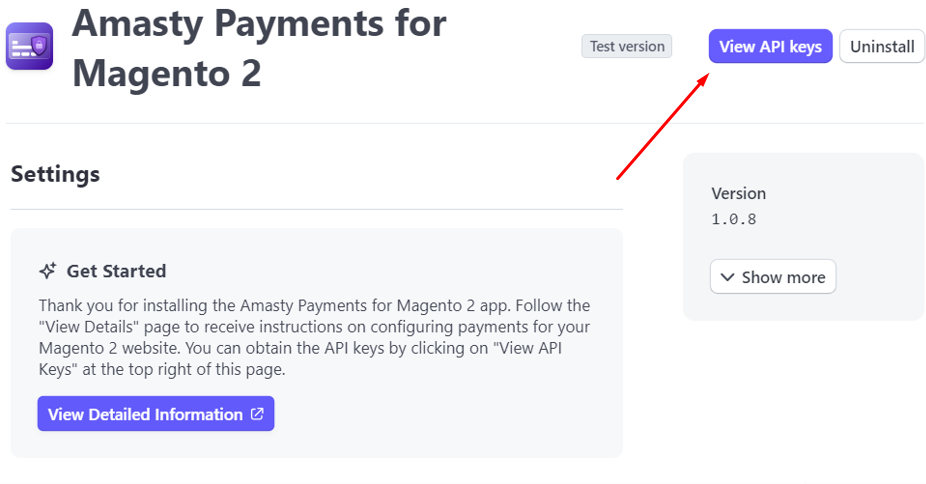
Task: Click the Amasty Payments purple app icon
Action: point(30,46)
